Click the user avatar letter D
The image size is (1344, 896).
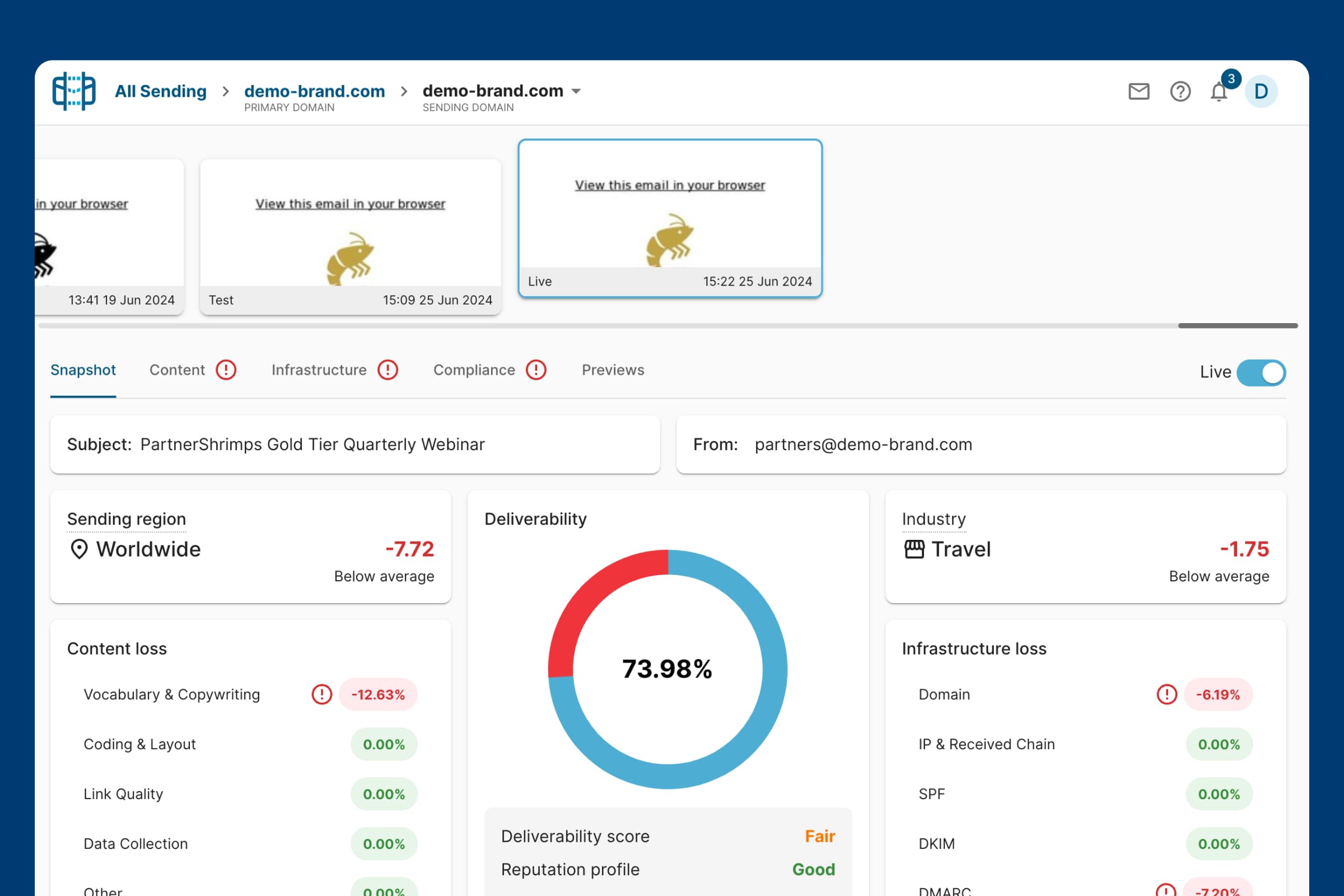[1261, 91]
